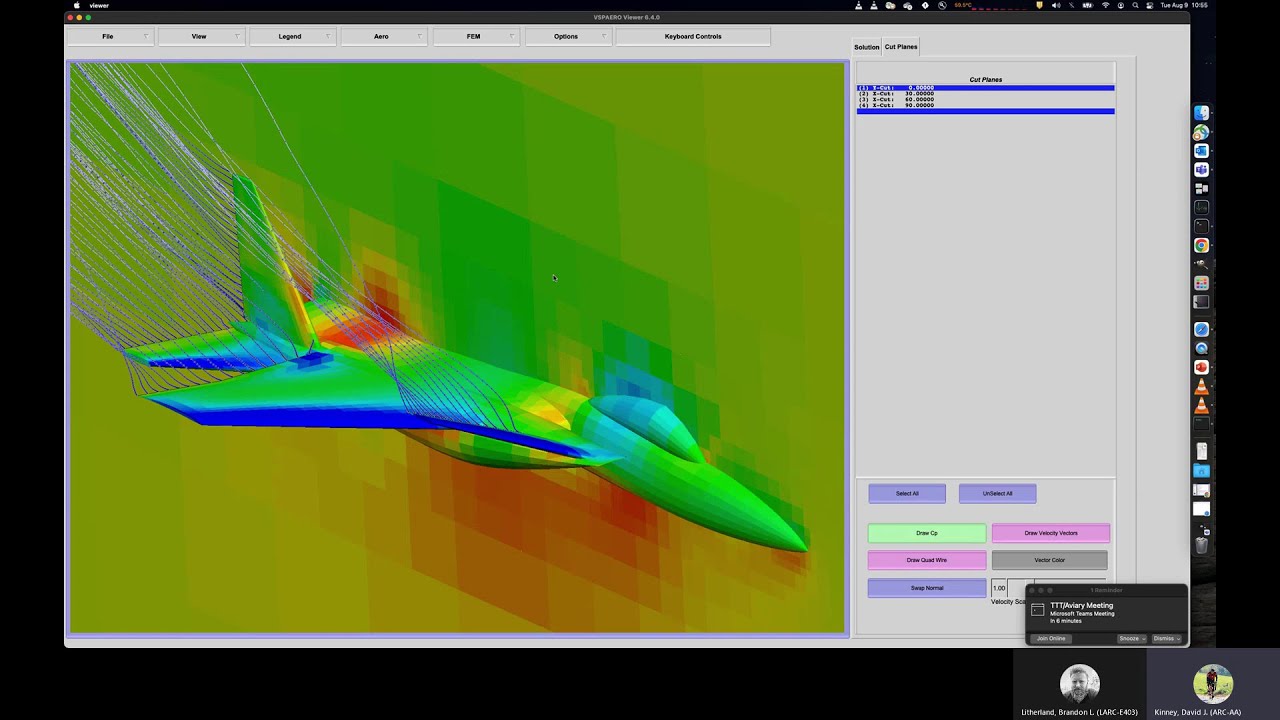Open Safari from the dock
Screen dimensions: 1280x720
click(x=1201, y=329)
